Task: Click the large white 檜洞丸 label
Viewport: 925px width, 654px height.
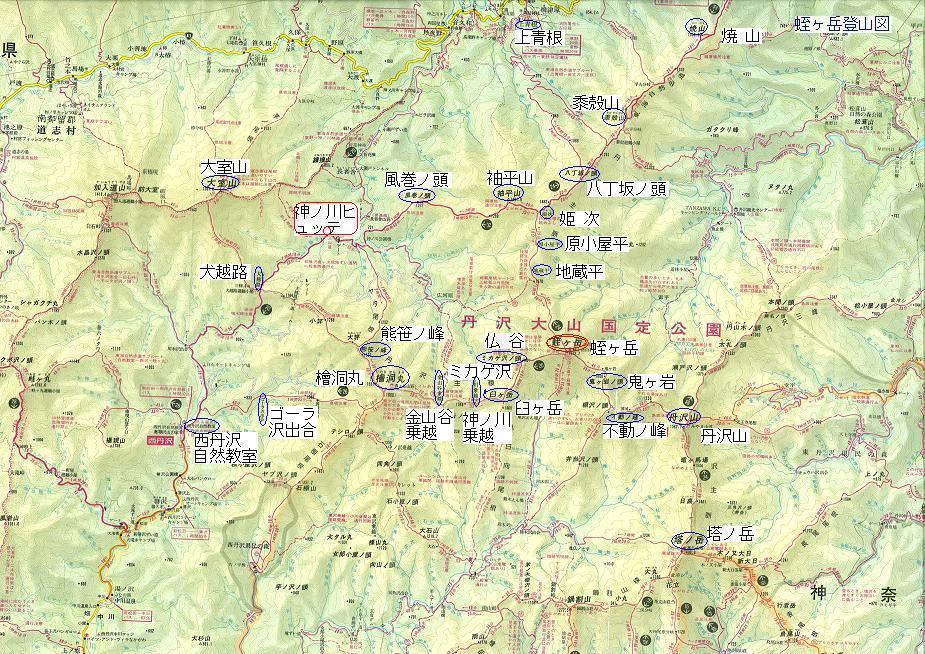Action: tap(339, 378)
